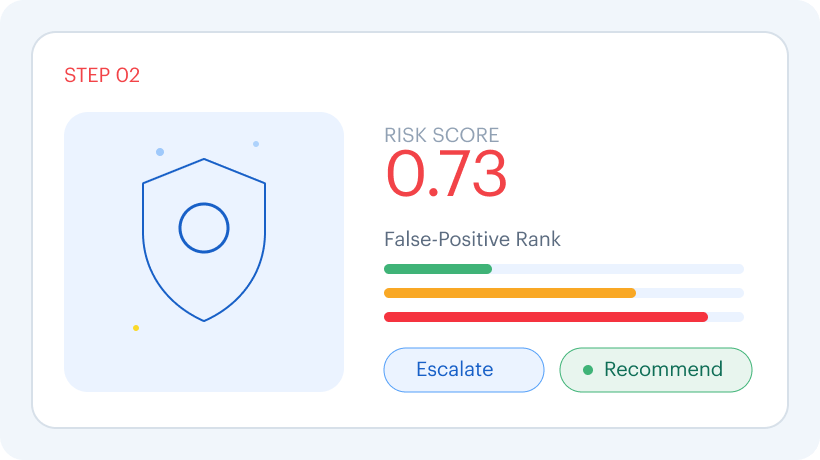Click the green false-positive rank bar
820x460 pixels.
[438, 269]
